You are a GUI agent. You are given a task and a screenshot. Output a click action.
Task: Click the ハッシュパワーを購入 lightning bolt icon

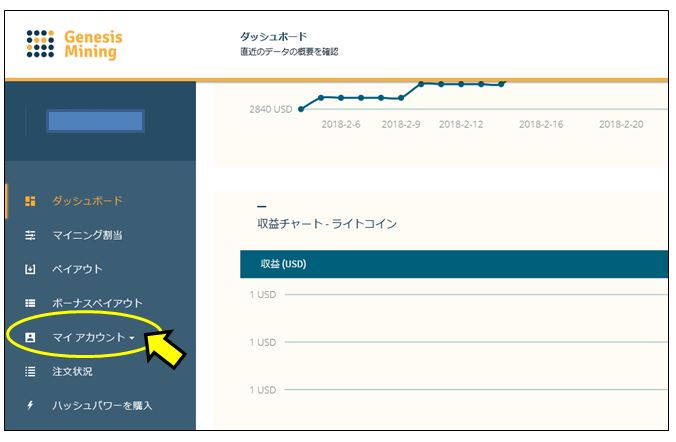(x=30, y=405)
